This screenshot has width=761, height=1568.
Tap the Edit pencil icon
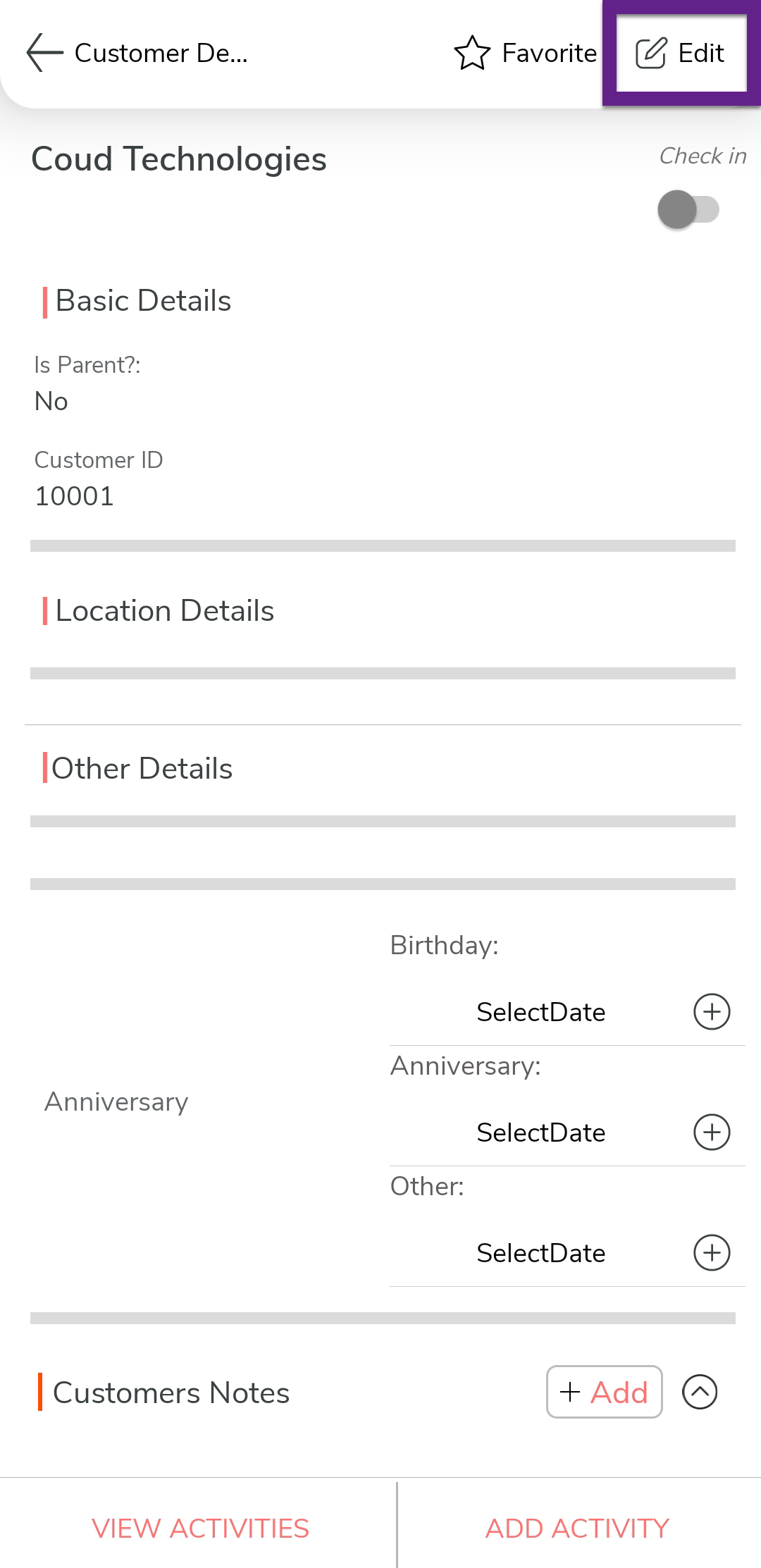point(651,54)
